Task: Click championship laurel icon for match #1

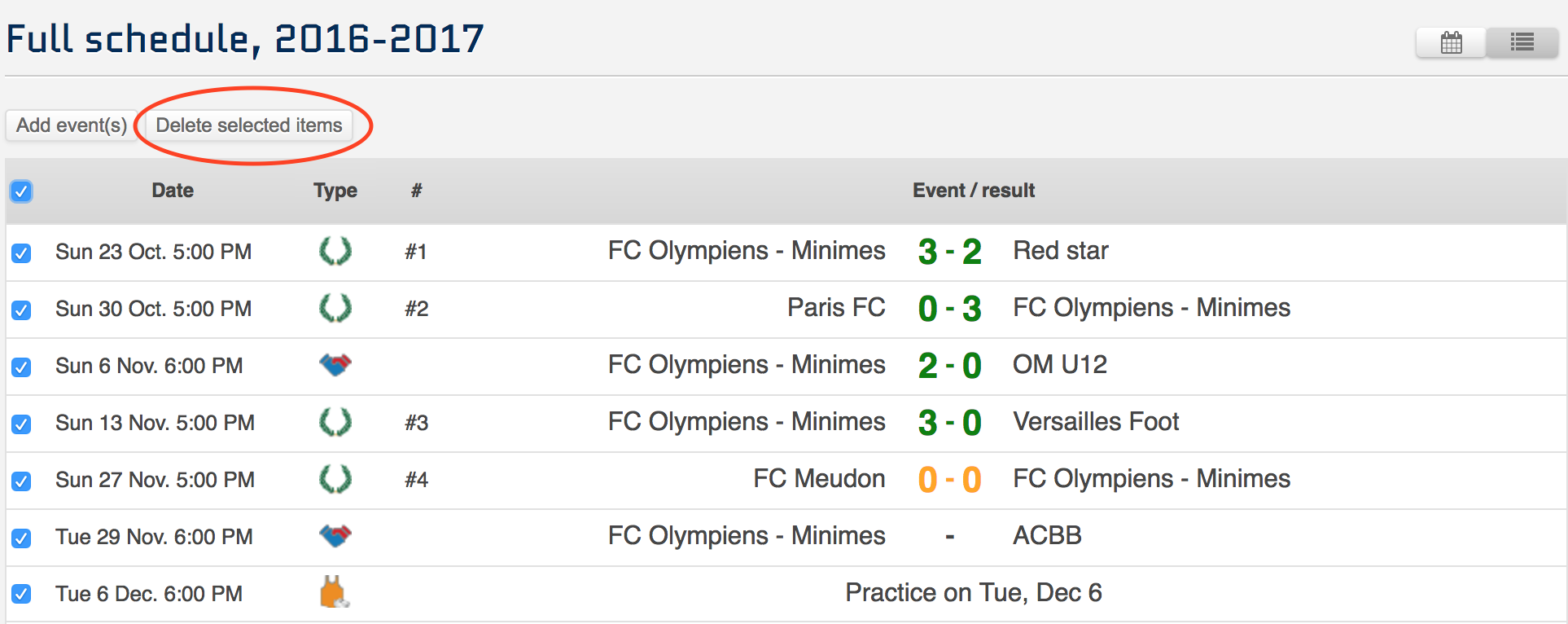Action: [335, 251]
